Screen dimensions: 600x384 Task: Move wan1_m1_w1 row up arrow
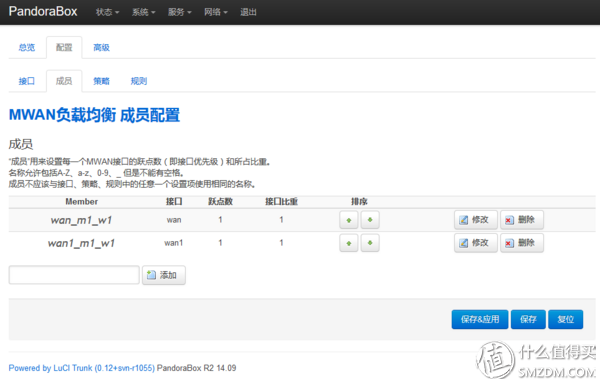pos(349,243)
